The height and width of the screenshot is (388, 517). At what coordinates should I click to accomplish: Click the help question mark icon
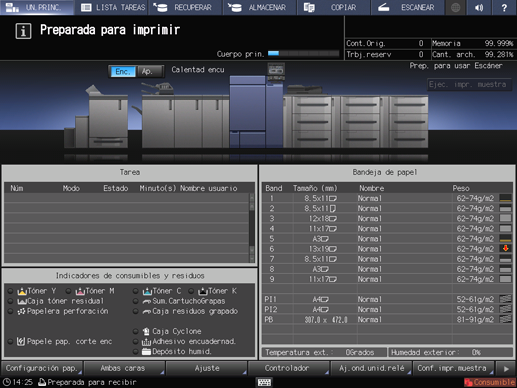[504, 7]
